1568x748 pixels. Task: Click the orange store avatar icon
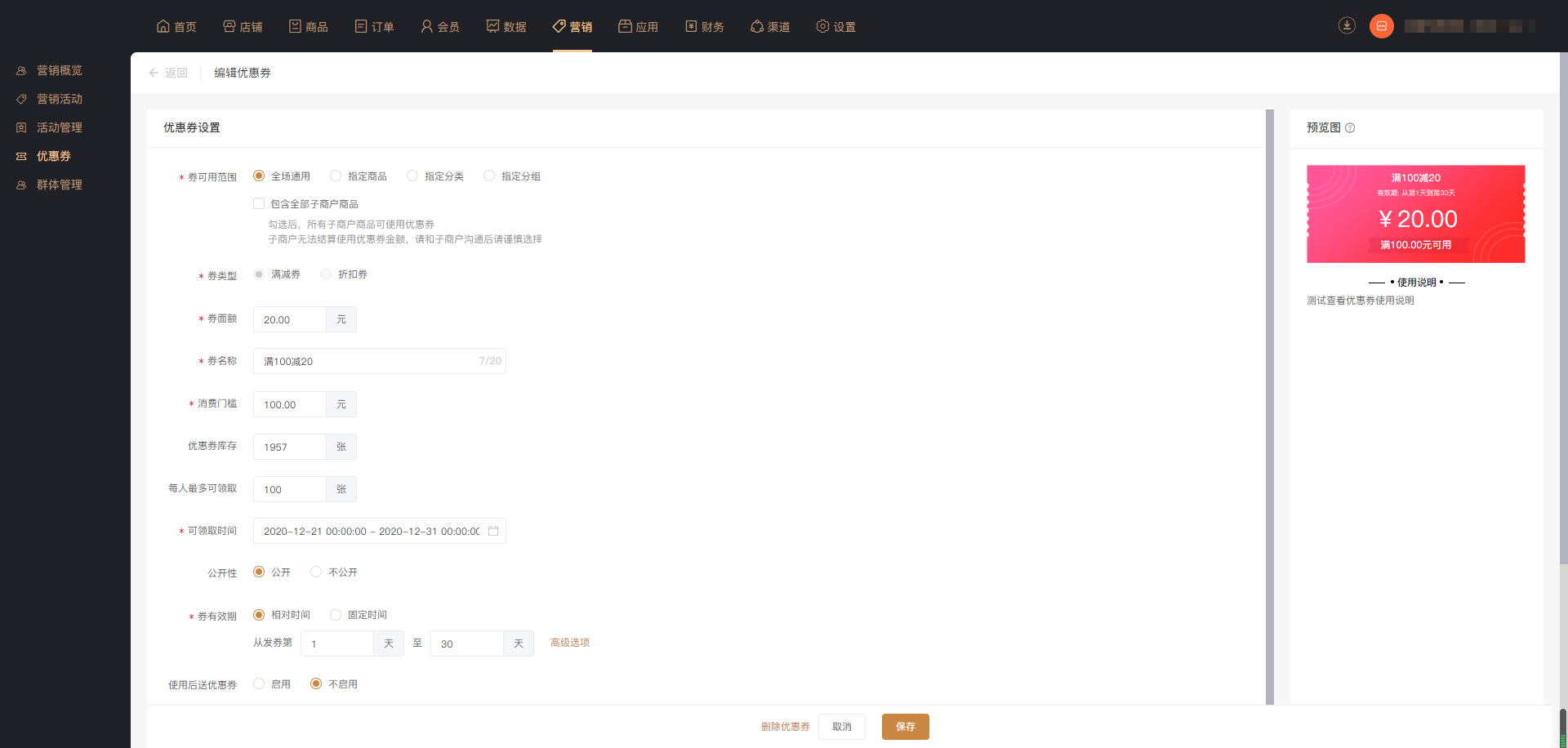pyautogui.click(x=1381, y=26)
